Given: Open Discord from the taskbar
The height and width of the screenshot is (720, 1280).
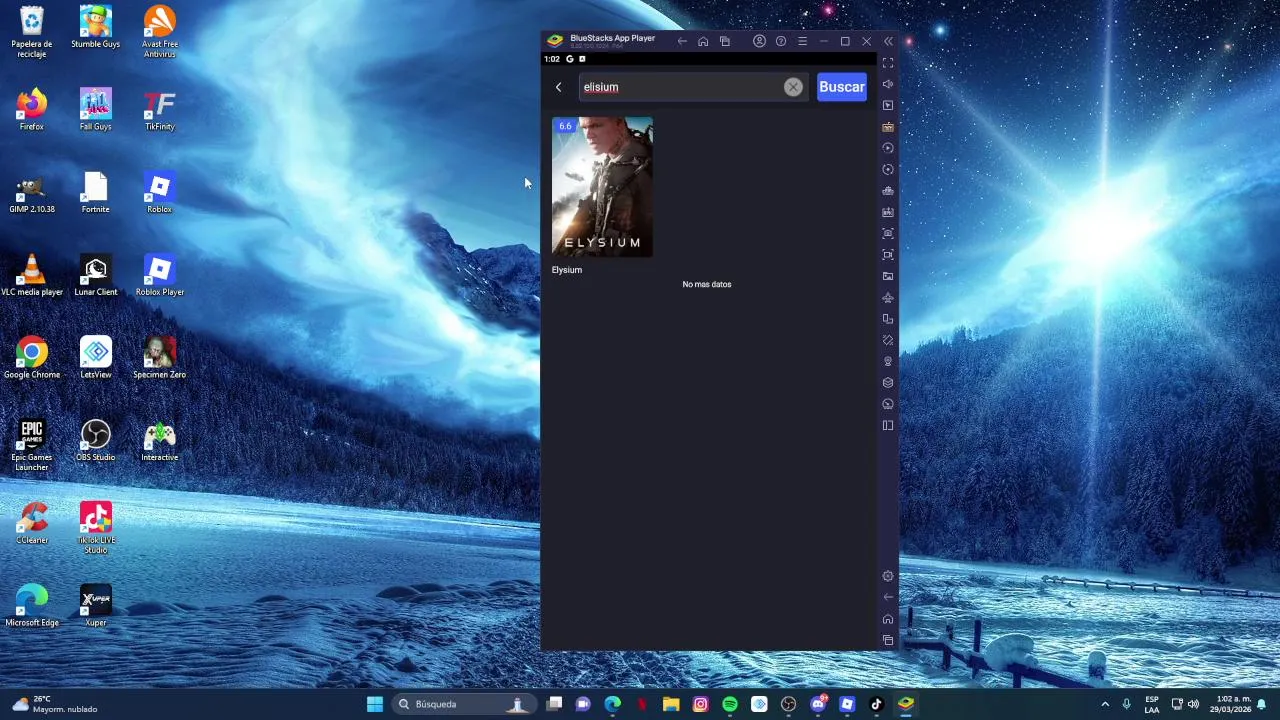Looking at the screenshot, I should (x=818, y=704).
